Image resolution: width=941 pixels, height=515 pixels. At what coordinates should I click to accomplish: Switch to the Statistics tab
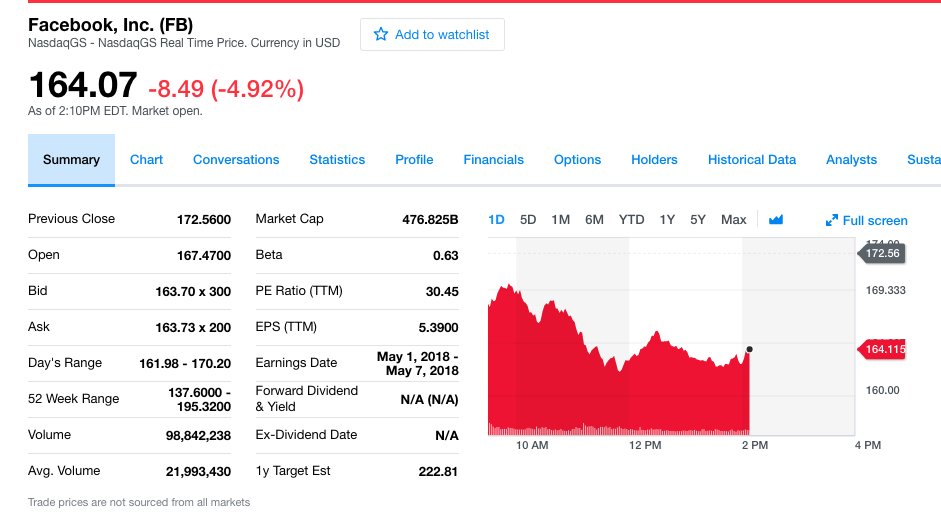tap(337, 160)
